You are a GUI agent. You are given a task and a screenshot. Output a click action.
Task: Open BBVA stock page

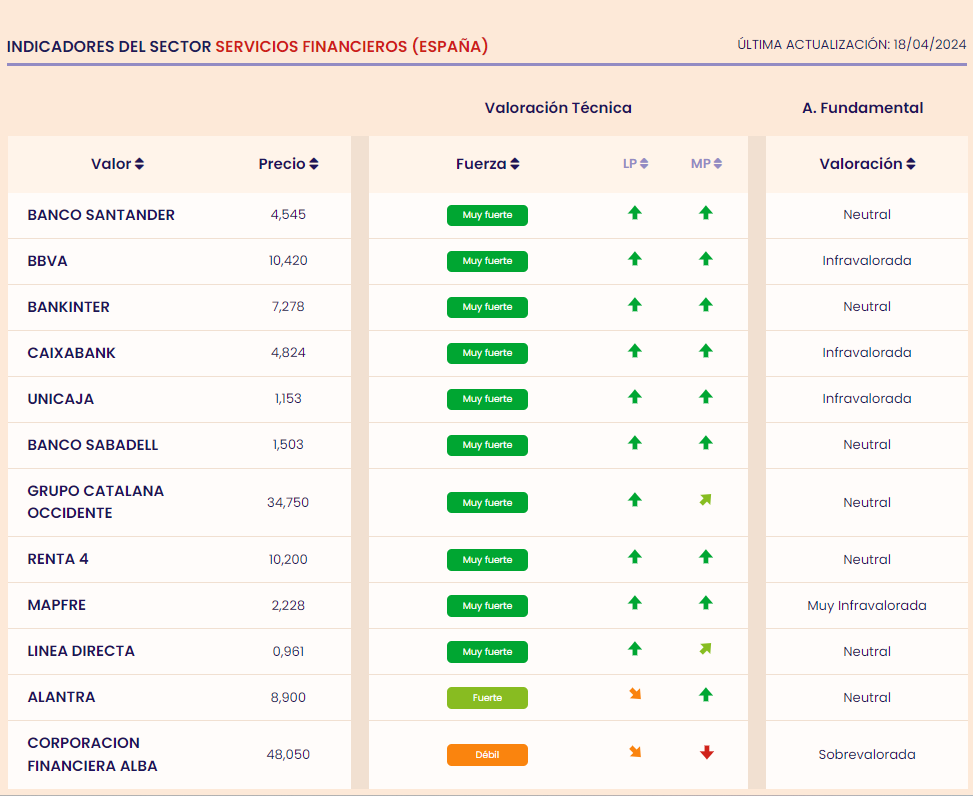click(x=47, y=261)
